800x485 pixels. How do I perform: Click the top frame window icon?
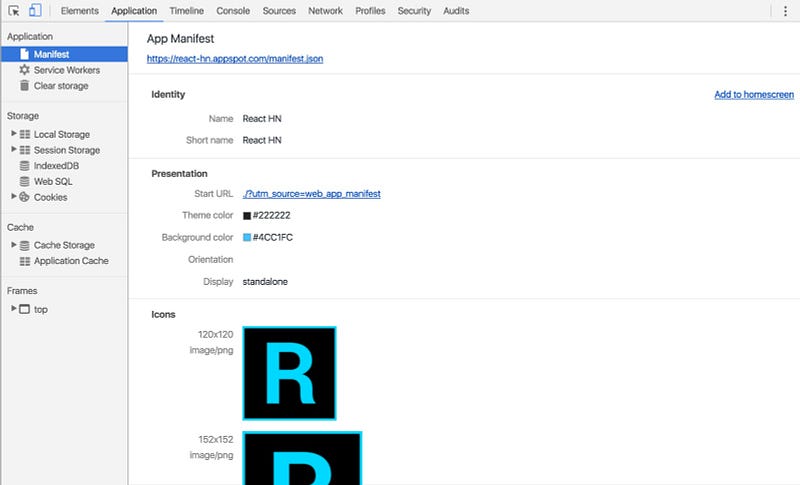point(24,309)
